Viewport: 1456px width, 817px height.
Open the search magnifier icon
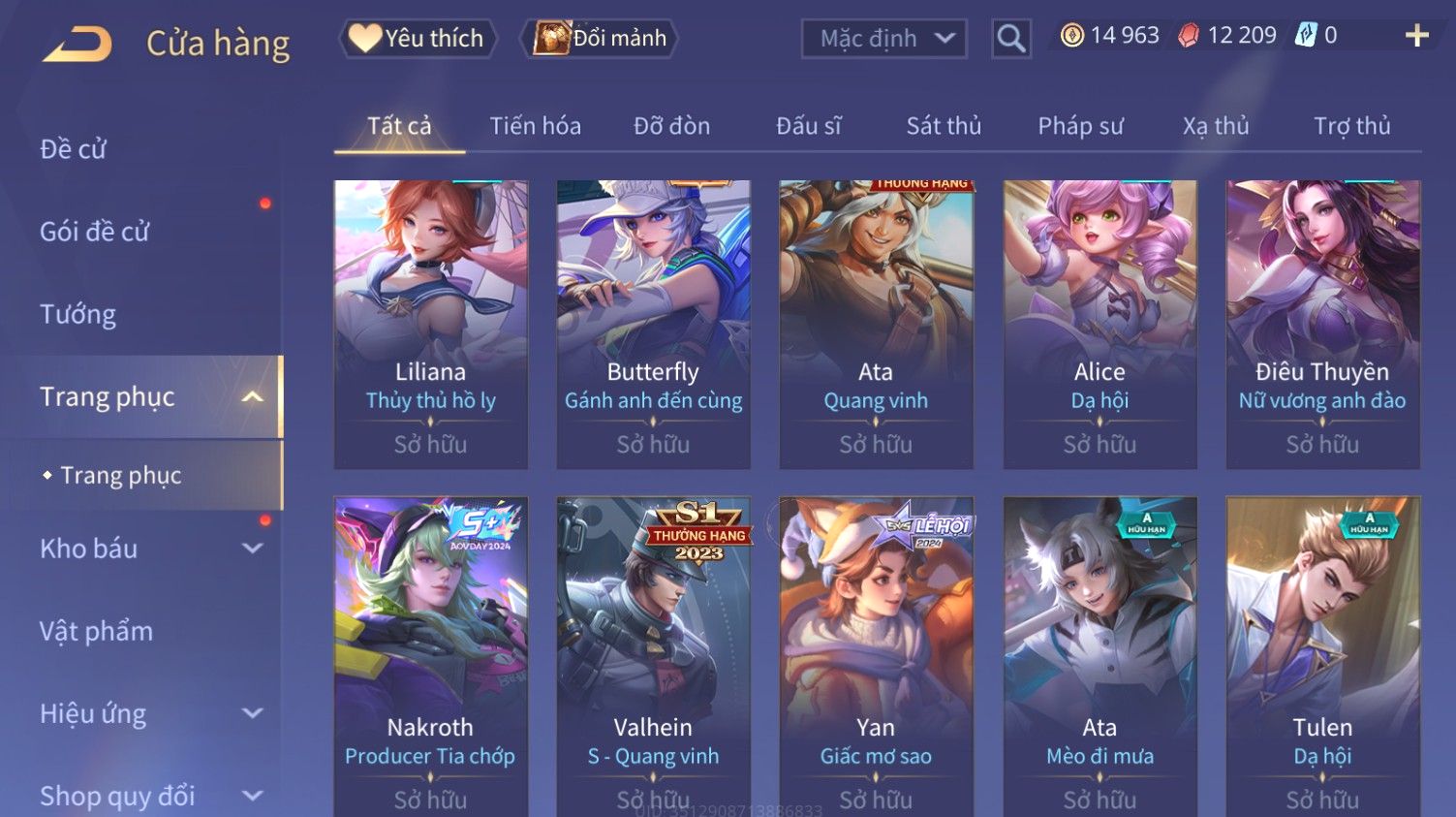[1010, 39]
